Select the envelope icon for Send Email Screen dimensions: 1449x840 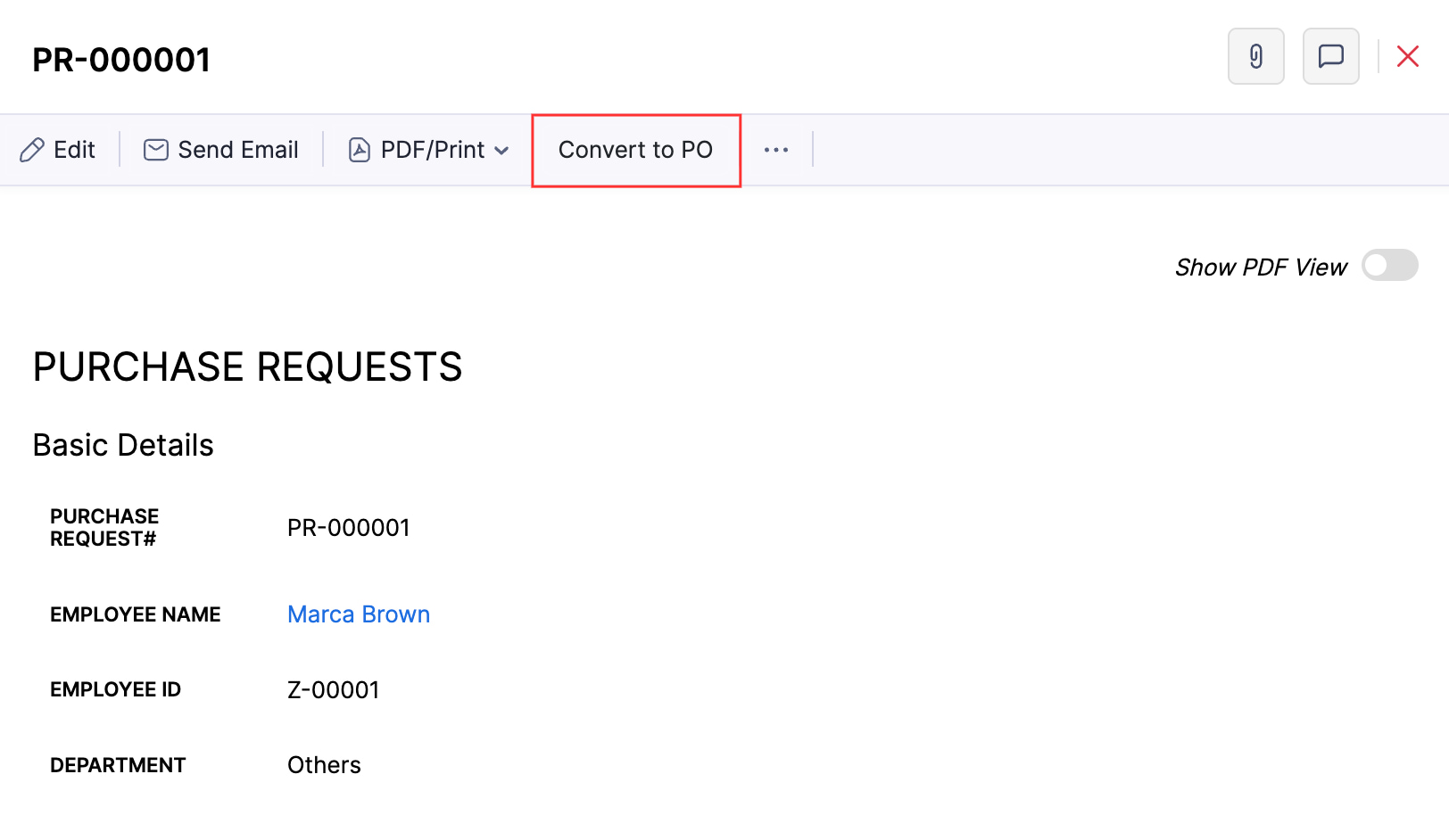pyautogui.click(x=154, y=149)
